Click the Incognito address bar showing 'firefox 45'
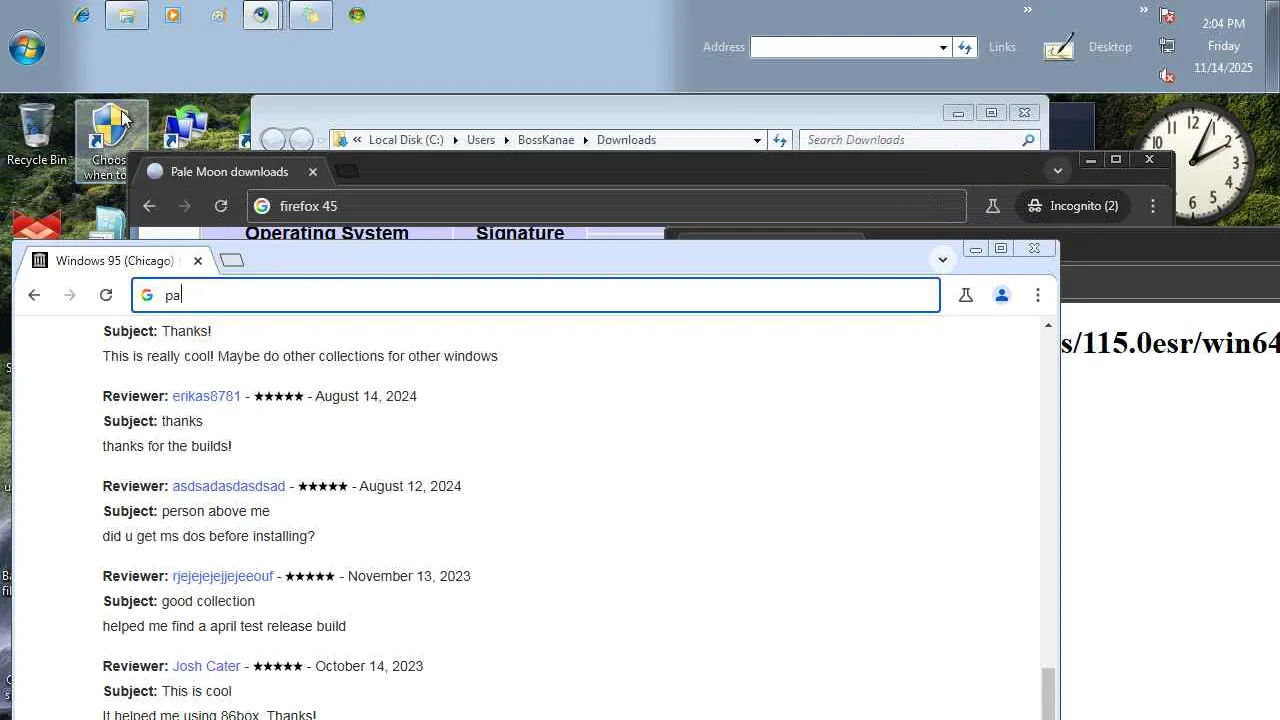 click(x=607, y=206)
